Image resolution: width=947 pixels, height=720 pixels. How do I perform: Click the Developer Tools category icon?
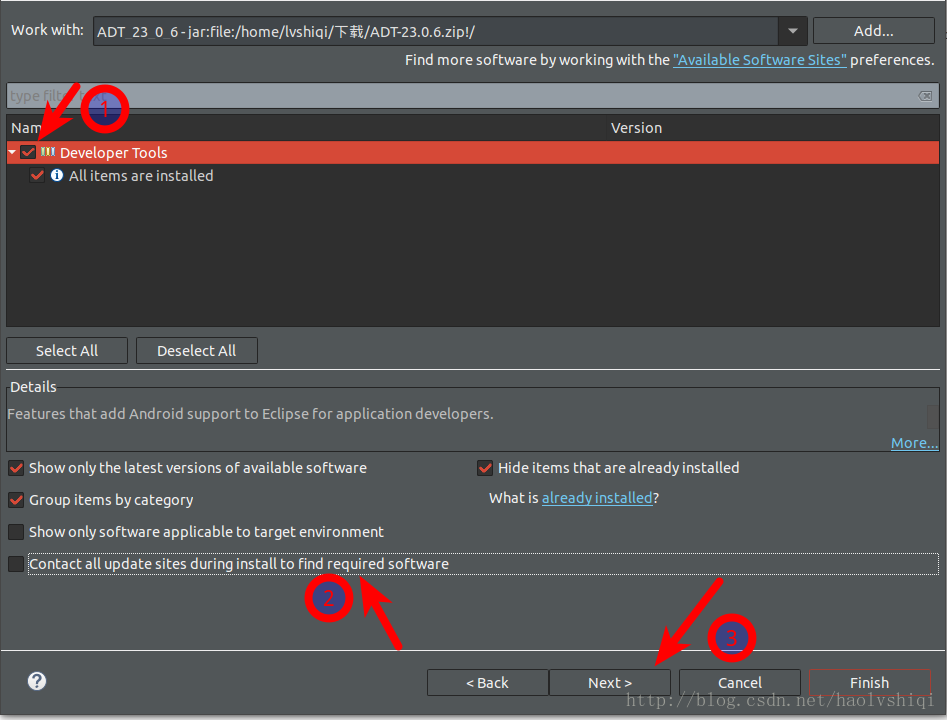pos(48,152)
